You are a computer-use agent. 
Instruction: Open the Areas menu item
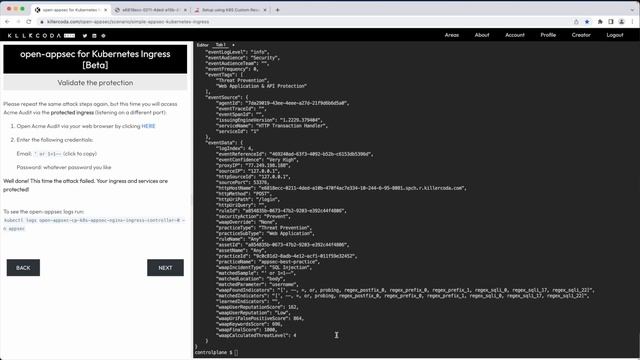pyautogui.click(x=451, y=35)
